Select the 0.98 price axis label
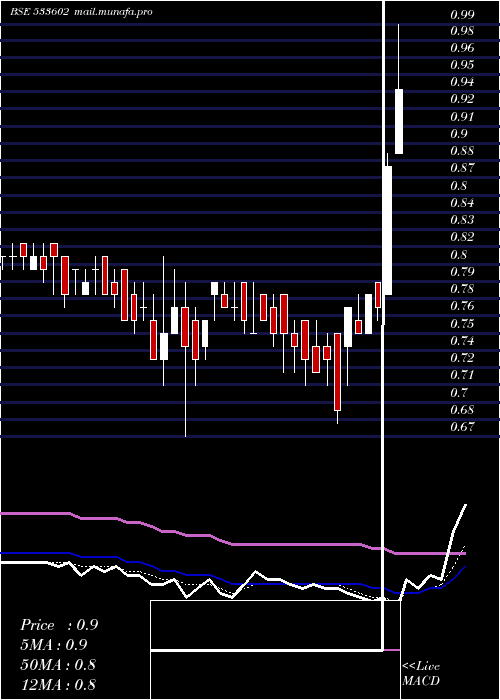The width and height of the screenshot is (500, 700). [462, 31]
